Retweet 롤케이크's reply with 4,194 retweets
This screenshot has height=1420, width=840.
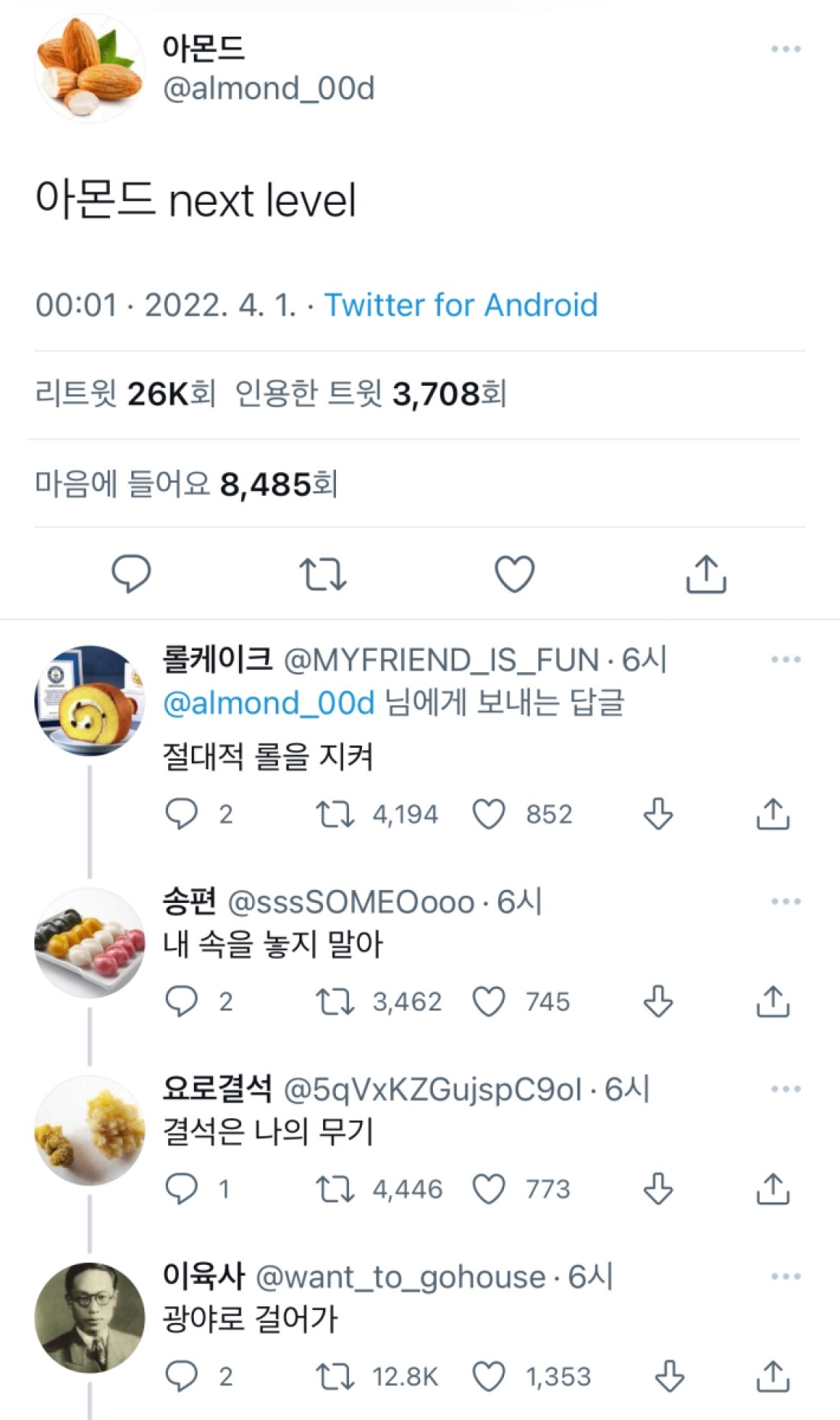point(335,814)
